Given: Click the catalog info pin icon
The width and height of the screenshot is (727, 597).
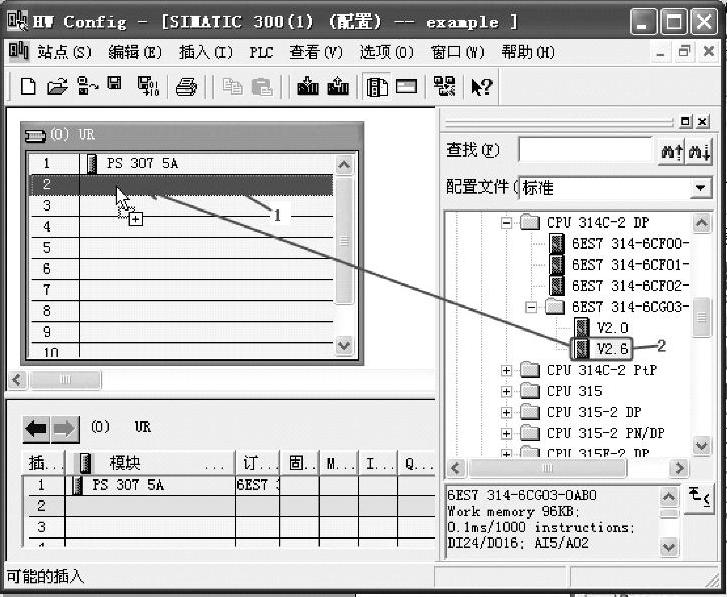Looking at the screenshot, I should [x=699, y=497].
